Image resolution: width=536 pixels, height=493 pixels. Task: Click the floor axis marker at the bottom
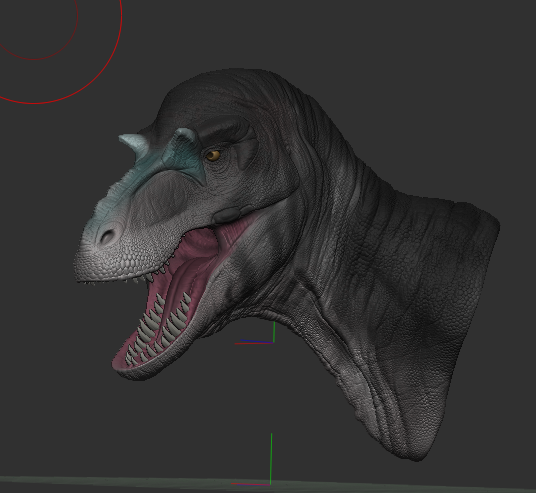coord(252,459)
